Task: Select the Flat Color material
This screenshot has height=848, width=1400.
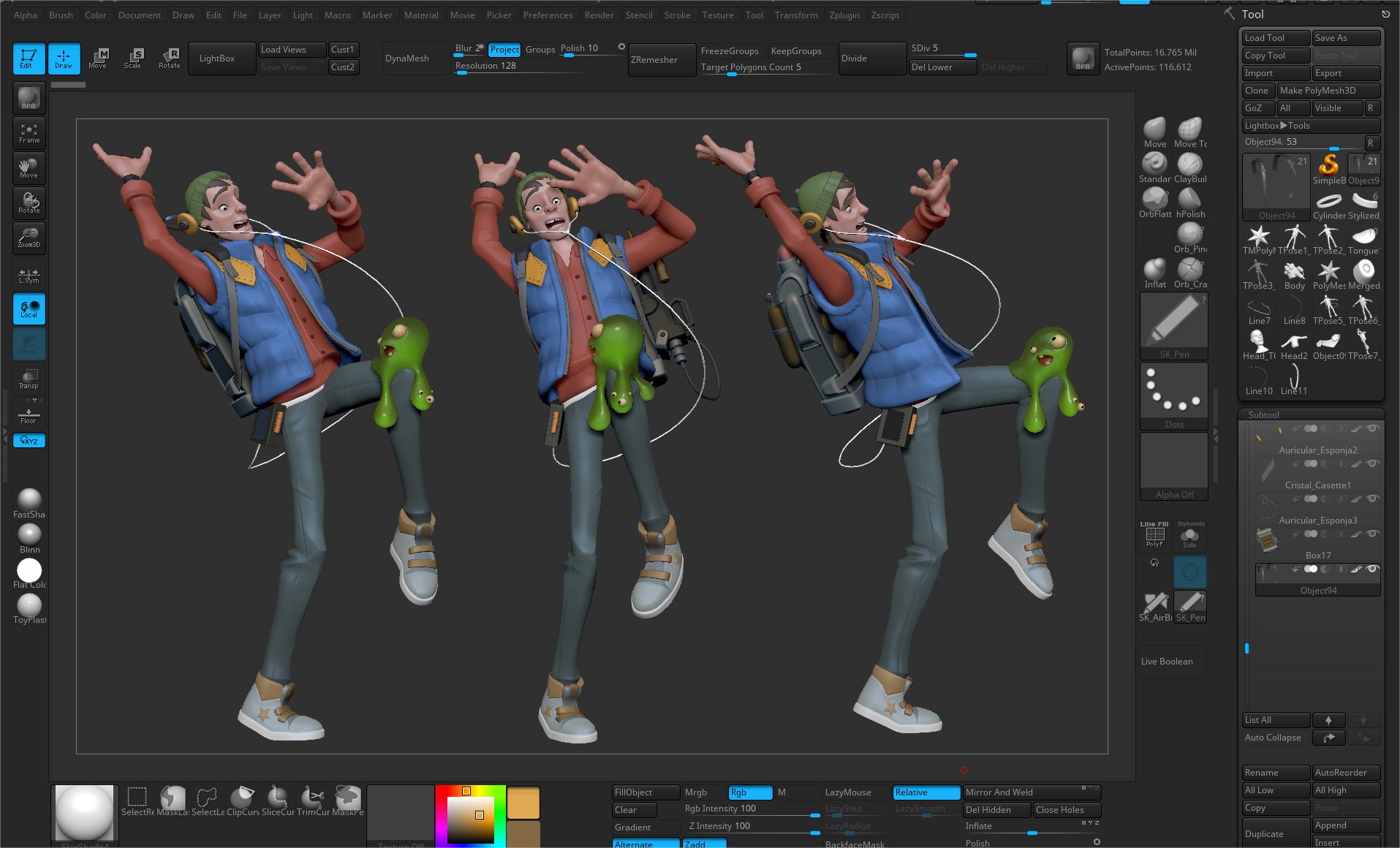Action: pos(29,573)
